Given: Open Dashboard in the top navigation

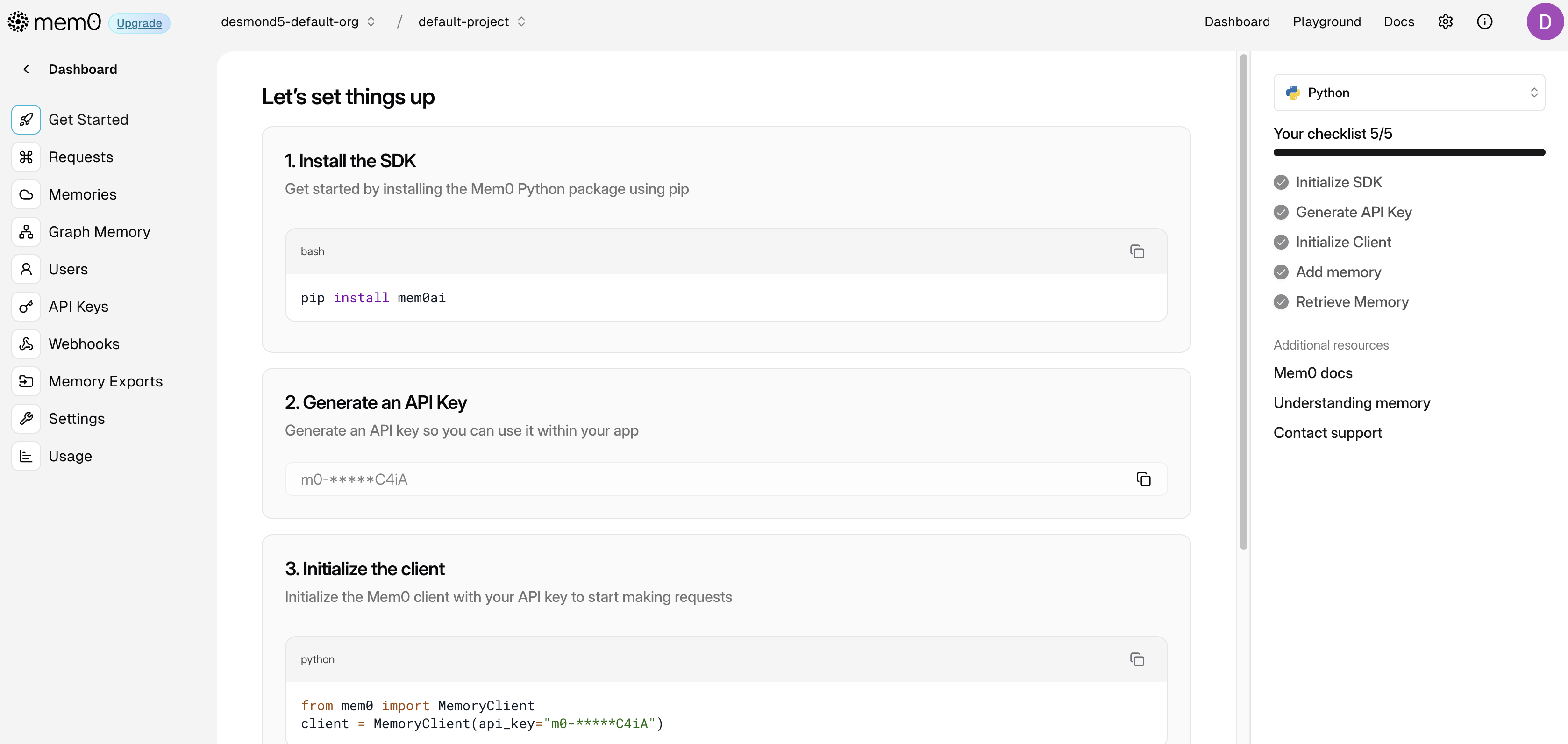Looking at the screenshot, I should [x=1237, y=22].
